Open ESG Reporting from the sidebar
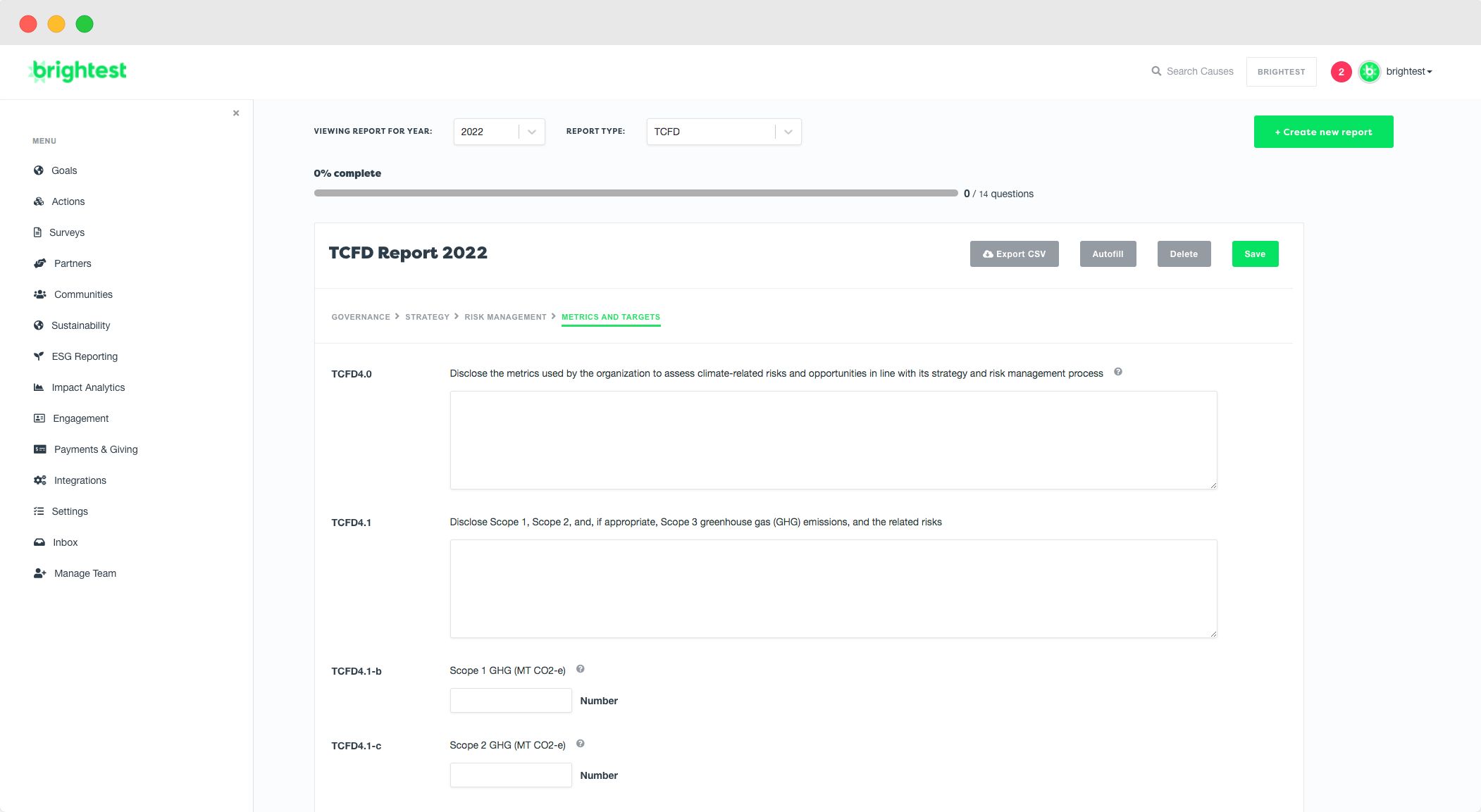Viewport: 1481px width, 812px height. coord(85,356)
